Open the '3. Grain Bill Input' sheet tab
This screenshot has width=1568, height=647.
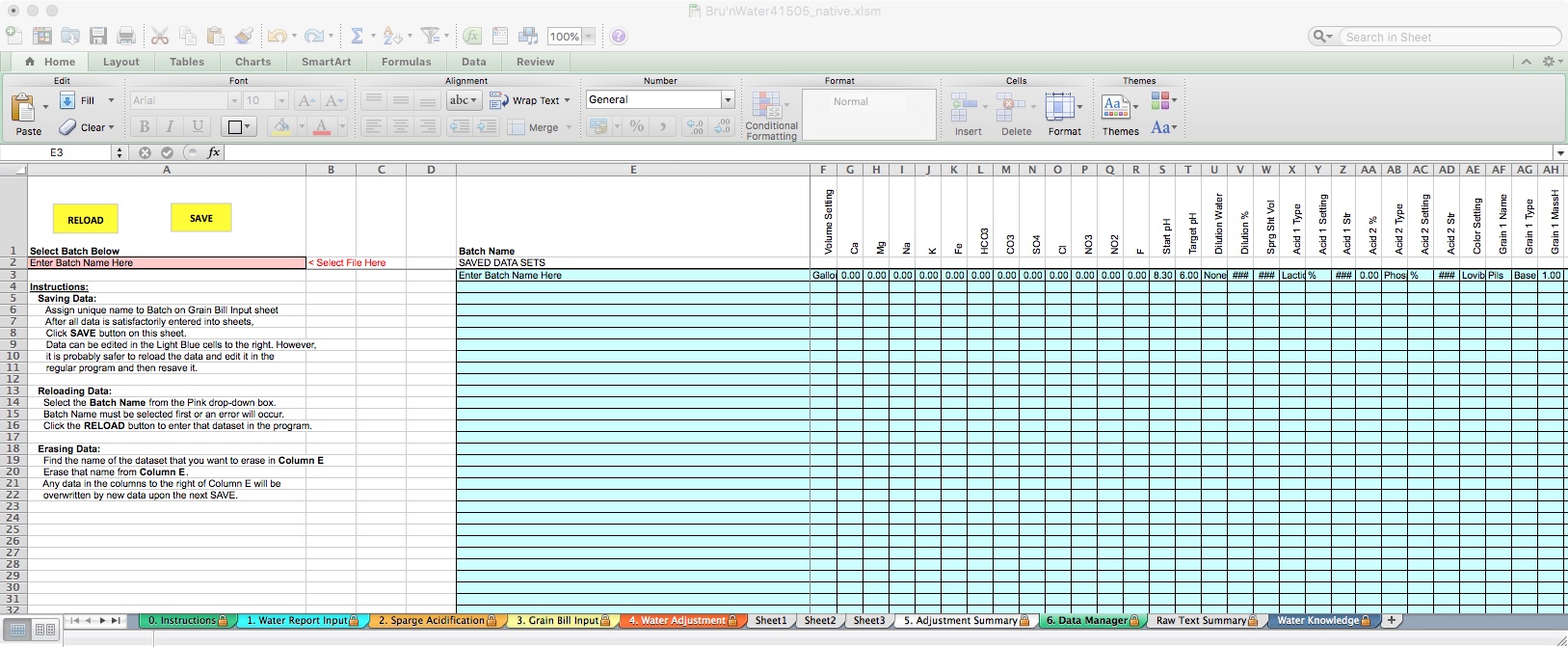point(557,621)
